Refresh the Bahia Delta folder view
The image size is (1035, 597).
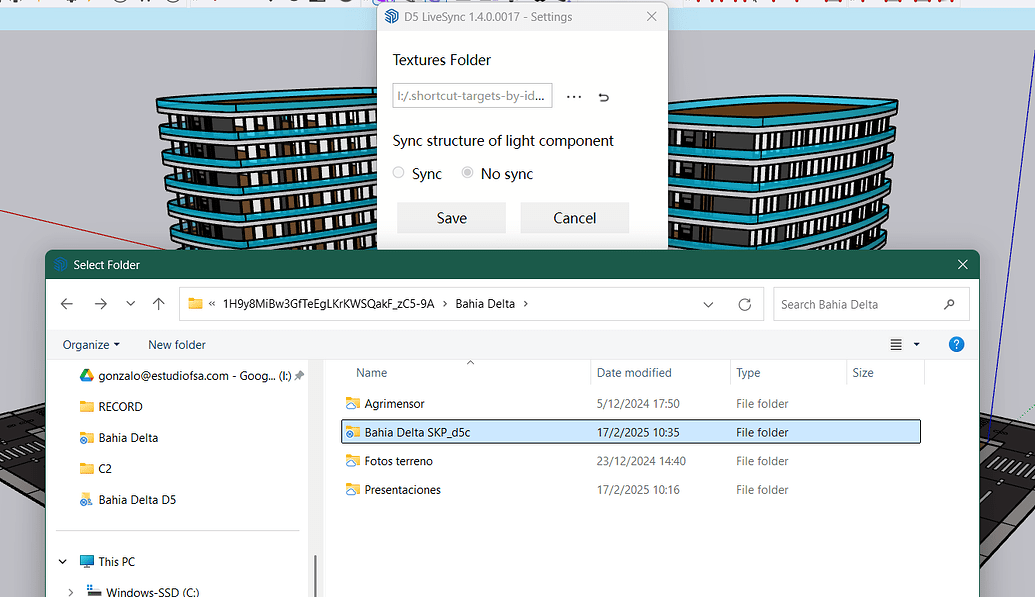pos(745,304)
